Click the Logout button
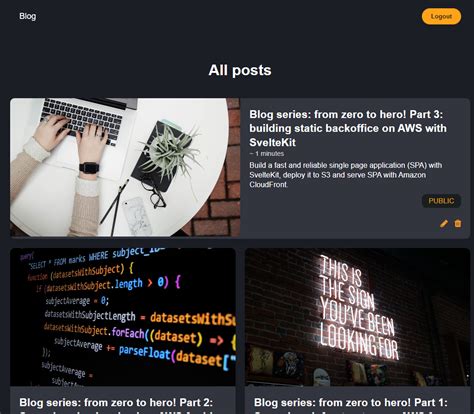Image resolution: width=474 pixels, height=414 pixels. (x=441, y=16)
